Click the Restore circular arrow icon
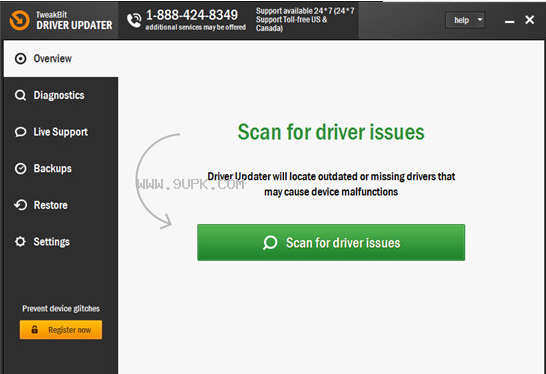 click(x=21, y=205)
